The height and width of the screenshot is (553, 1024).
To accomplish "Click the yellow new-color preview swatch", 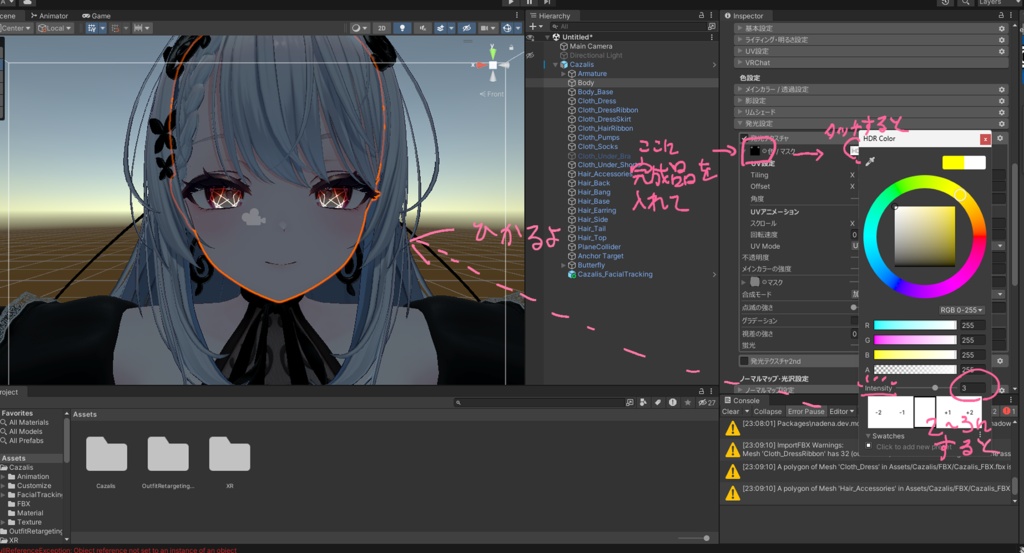I will click(x=953, y=163).
